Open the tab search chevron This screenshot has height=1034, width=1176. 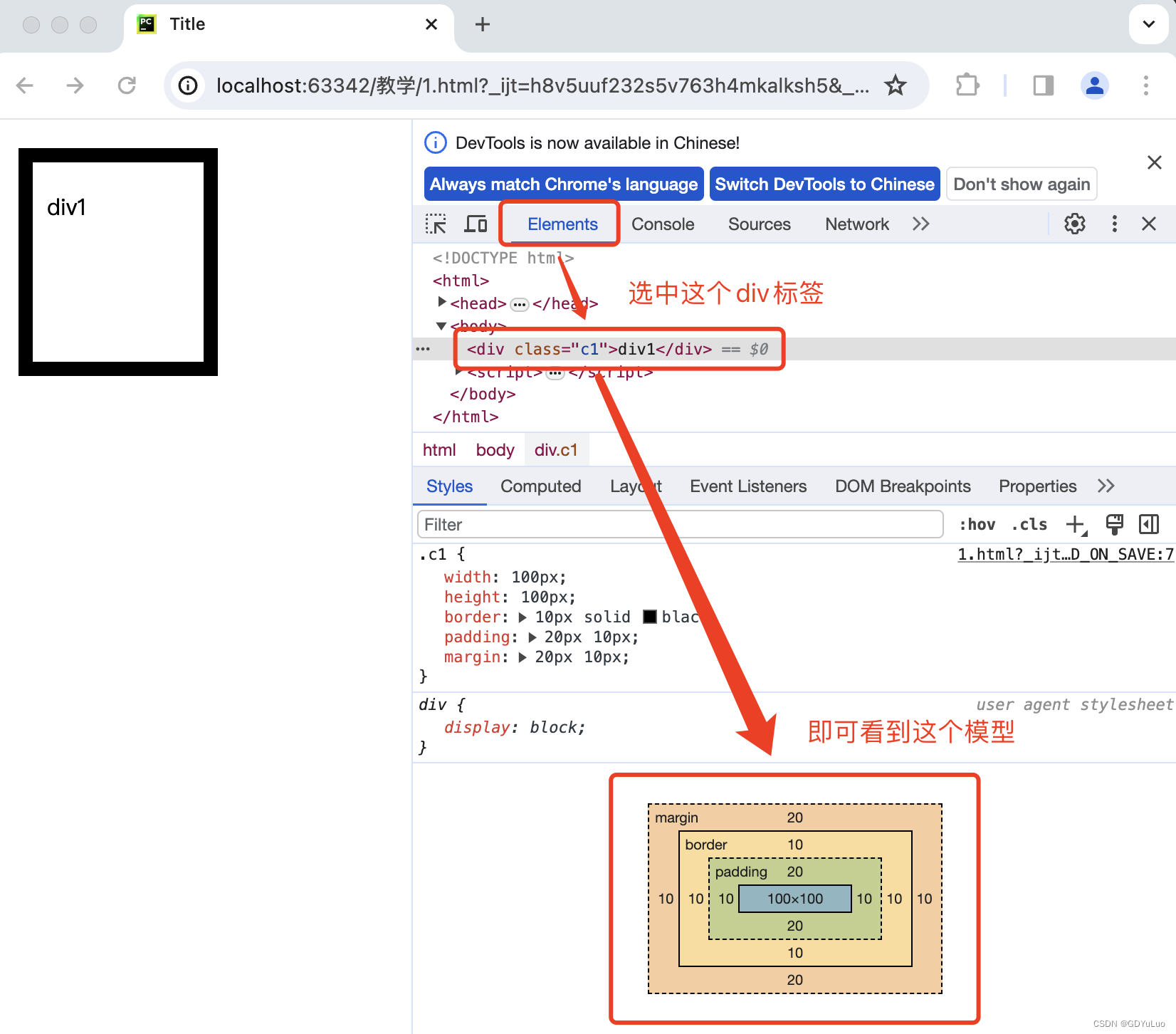tap(1148, 24)
